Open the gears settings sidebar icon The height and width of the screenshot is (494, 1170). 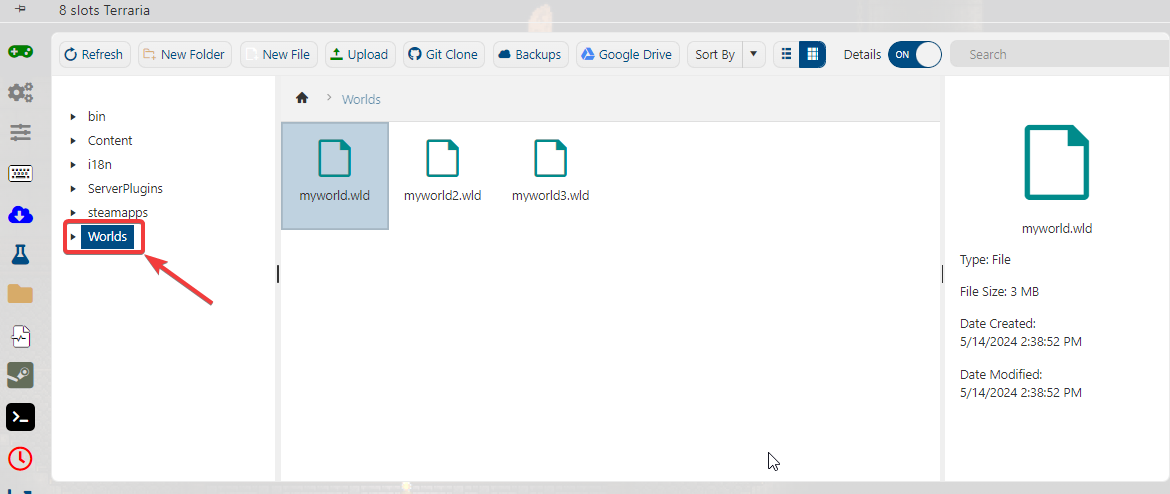click(20, 93)
